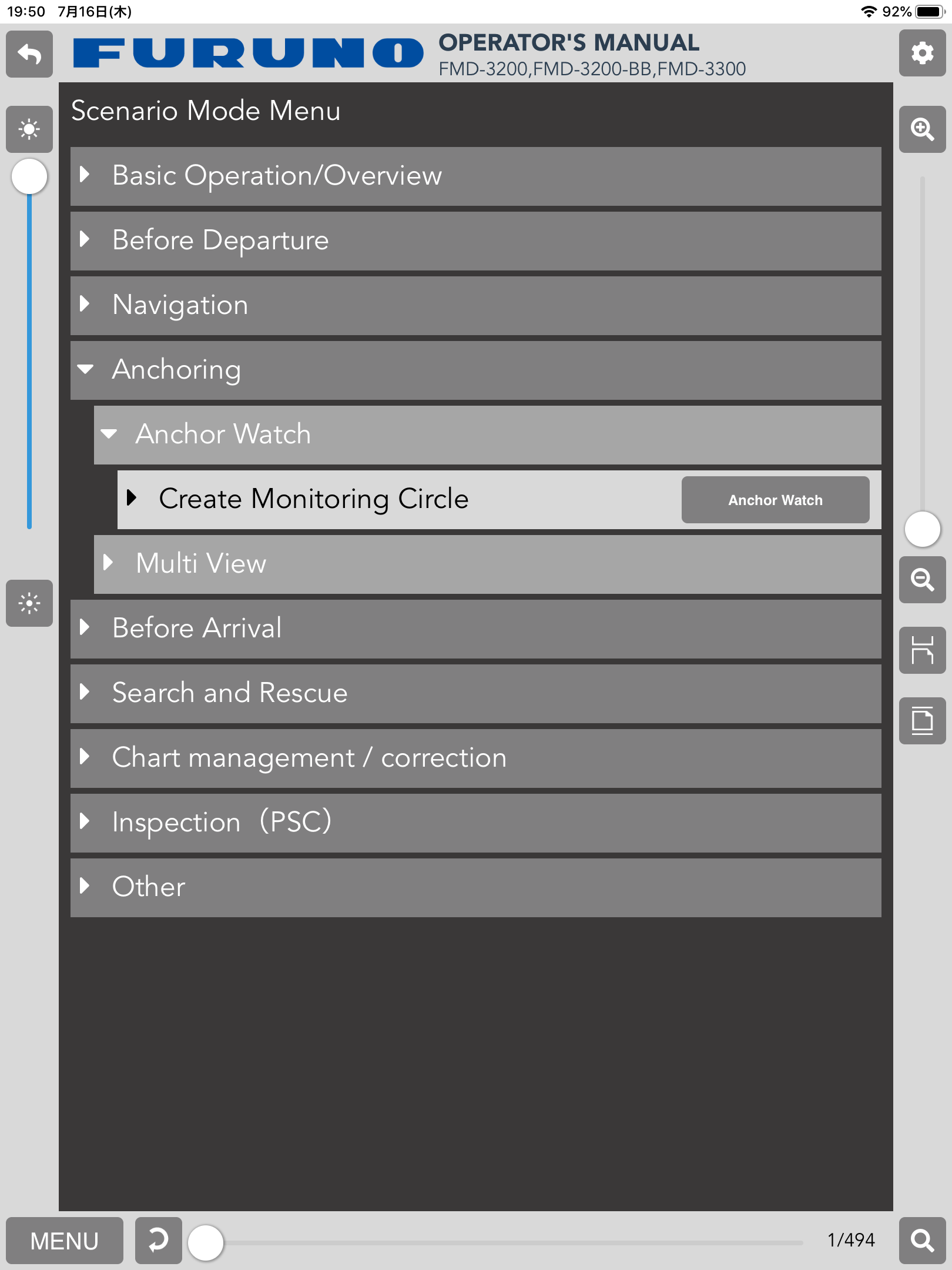Screen dimensions: 952x1270
Task: Select the fit-to-page view icon
Action: click(922, 721)
